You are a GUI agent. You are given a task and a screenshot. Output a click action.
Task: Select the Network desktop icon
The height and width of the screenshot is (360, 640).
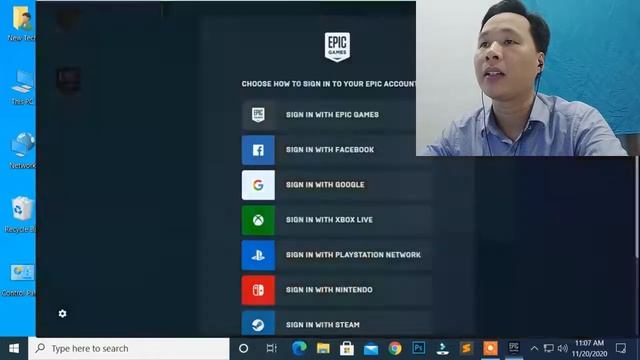22,151
